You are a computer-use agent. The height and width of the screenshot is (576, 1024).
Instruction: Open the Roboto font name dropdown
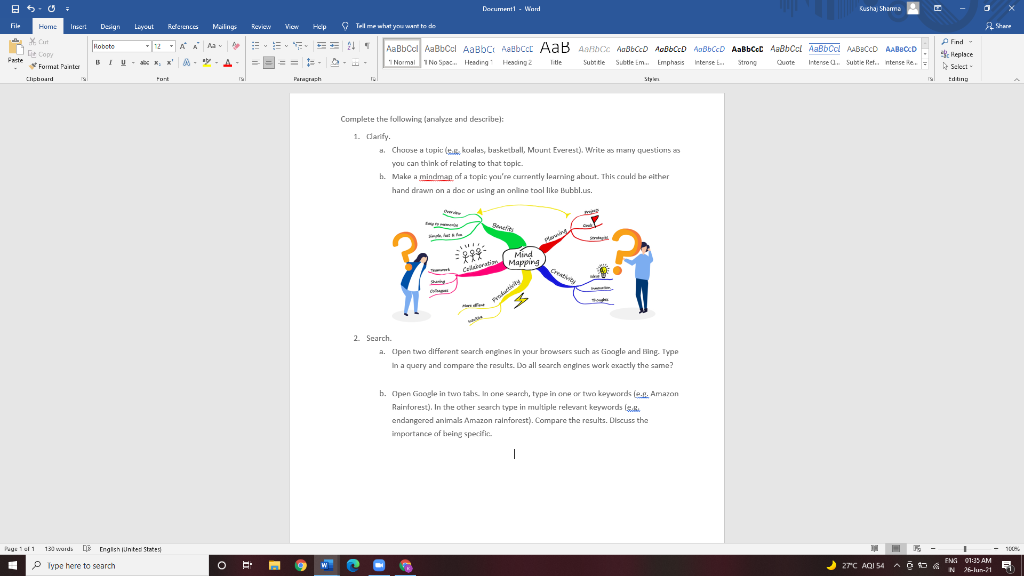click(x=149, y=46)
